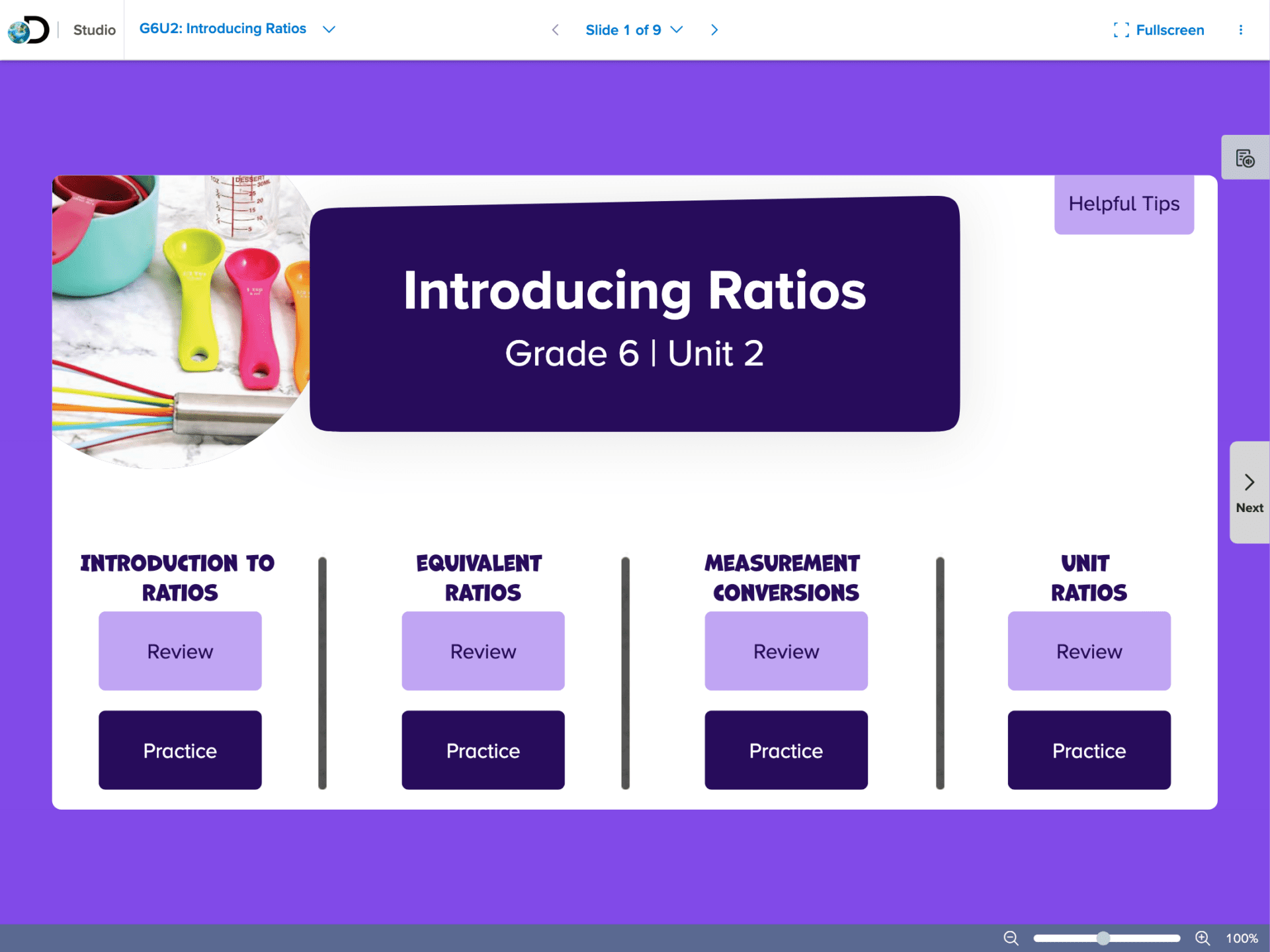Click the measuring spoons image
Viewport: 1270px width, 952px height.
tap(179, 318)
